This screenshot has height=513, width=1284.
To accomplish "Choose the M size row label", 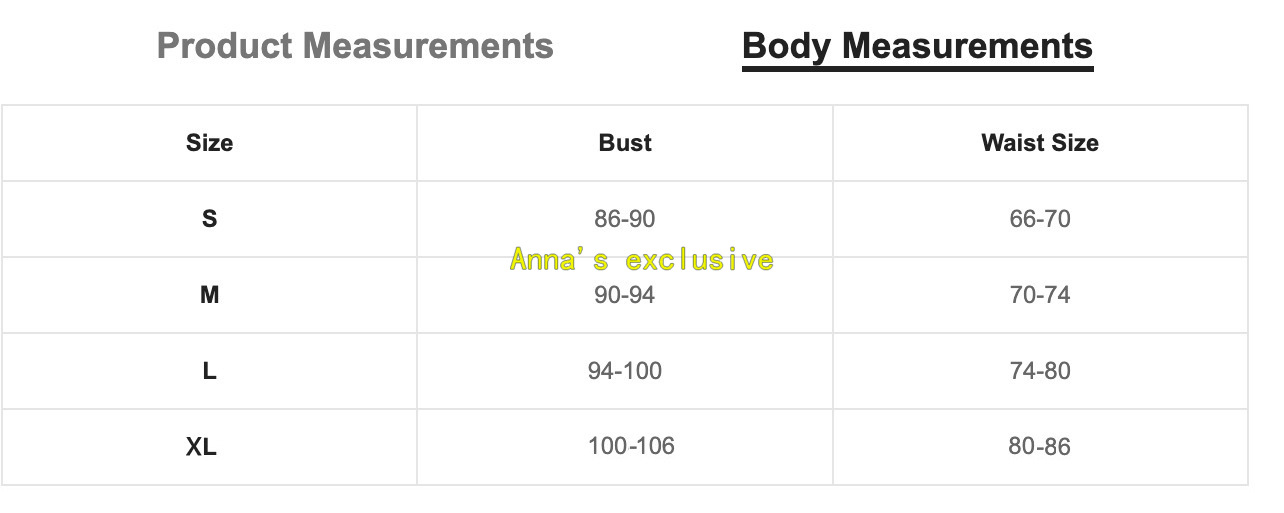I will tap(209, 295).
